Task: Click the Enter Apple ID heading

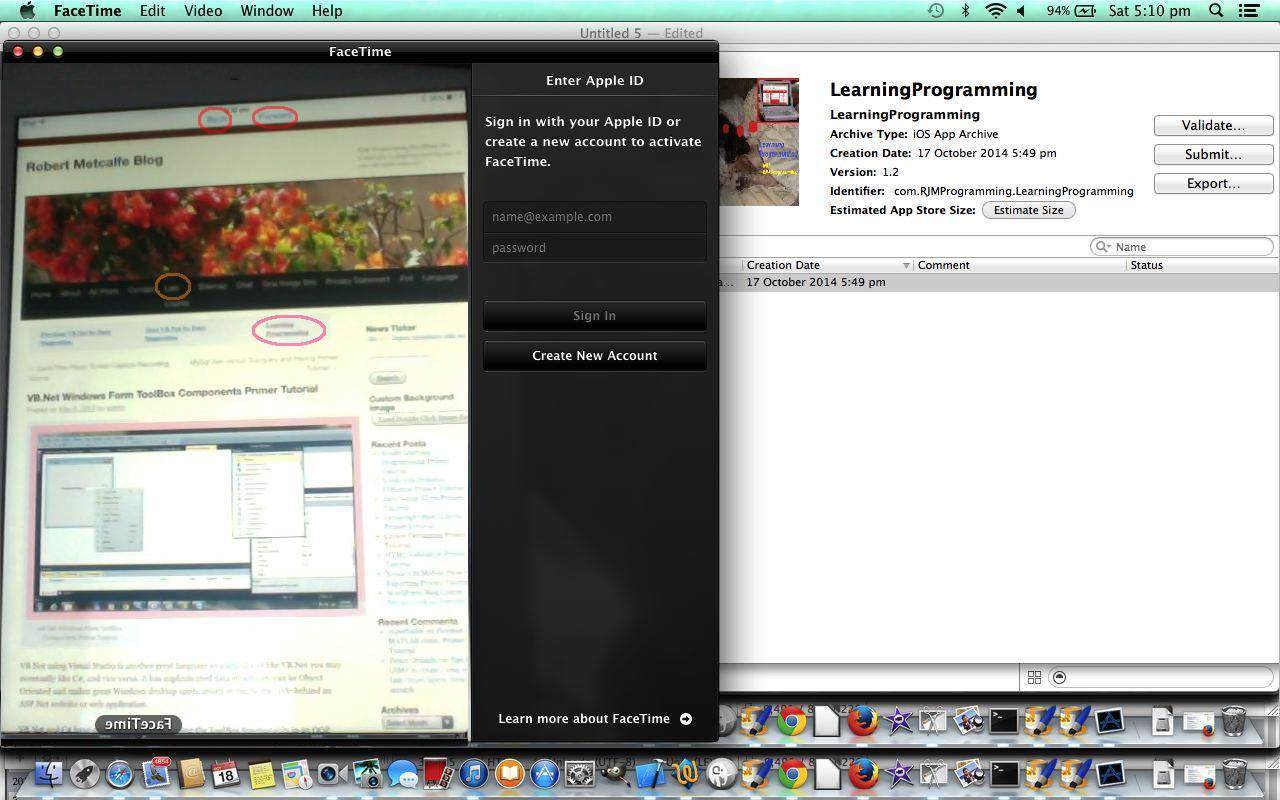Action: coord(594,81)
